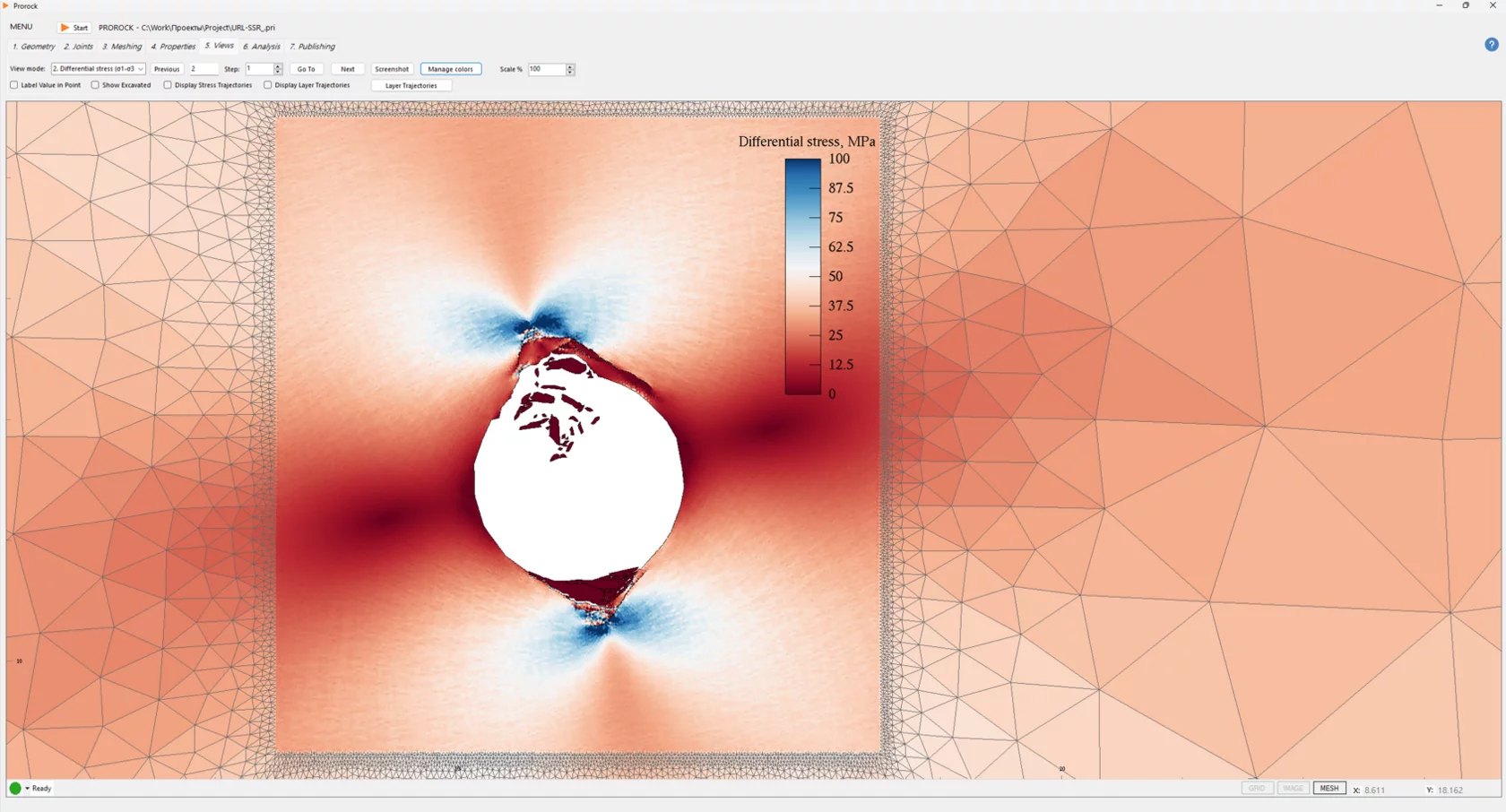The image size is (1506, 812).
Task: Toggle the GRID display button
Action: (1257, 789)
